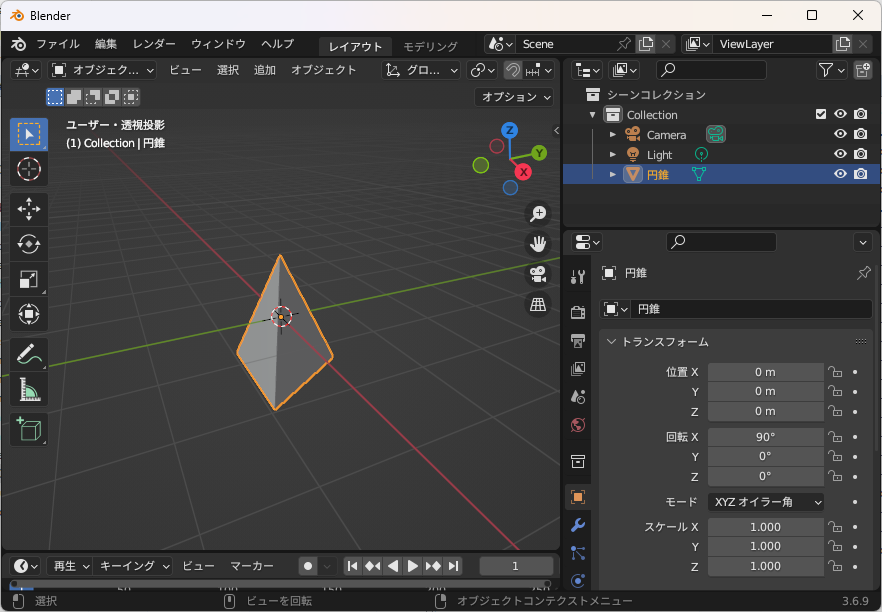Toggle lock on 回転 X

(835, 436)
